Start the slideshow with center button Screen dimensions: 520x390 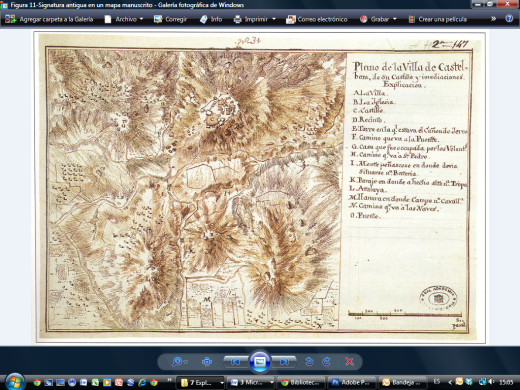[260, 361]
